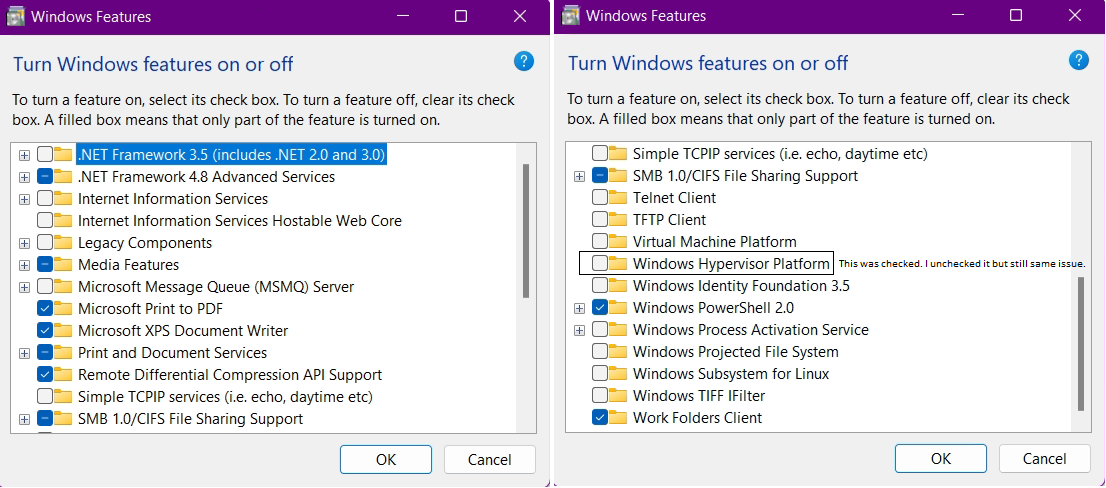Expand the Microsoft Message Queue (MSMQ) Server node
The height and width of the screenshot is (488, 1106).
tap(25, 287)
